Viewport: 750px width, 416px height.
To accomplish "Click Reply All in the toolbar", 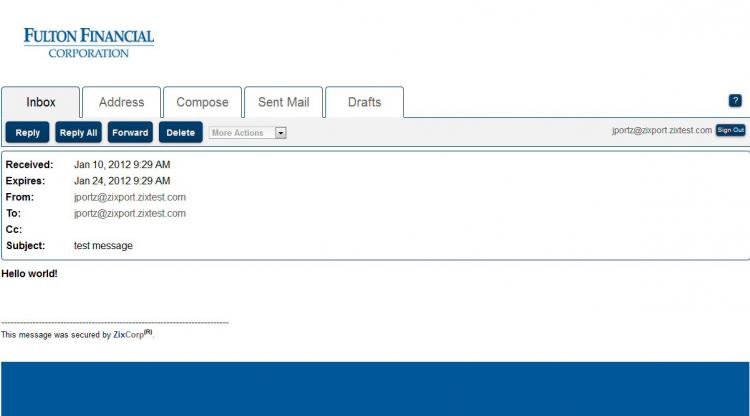I will point(78,132).
